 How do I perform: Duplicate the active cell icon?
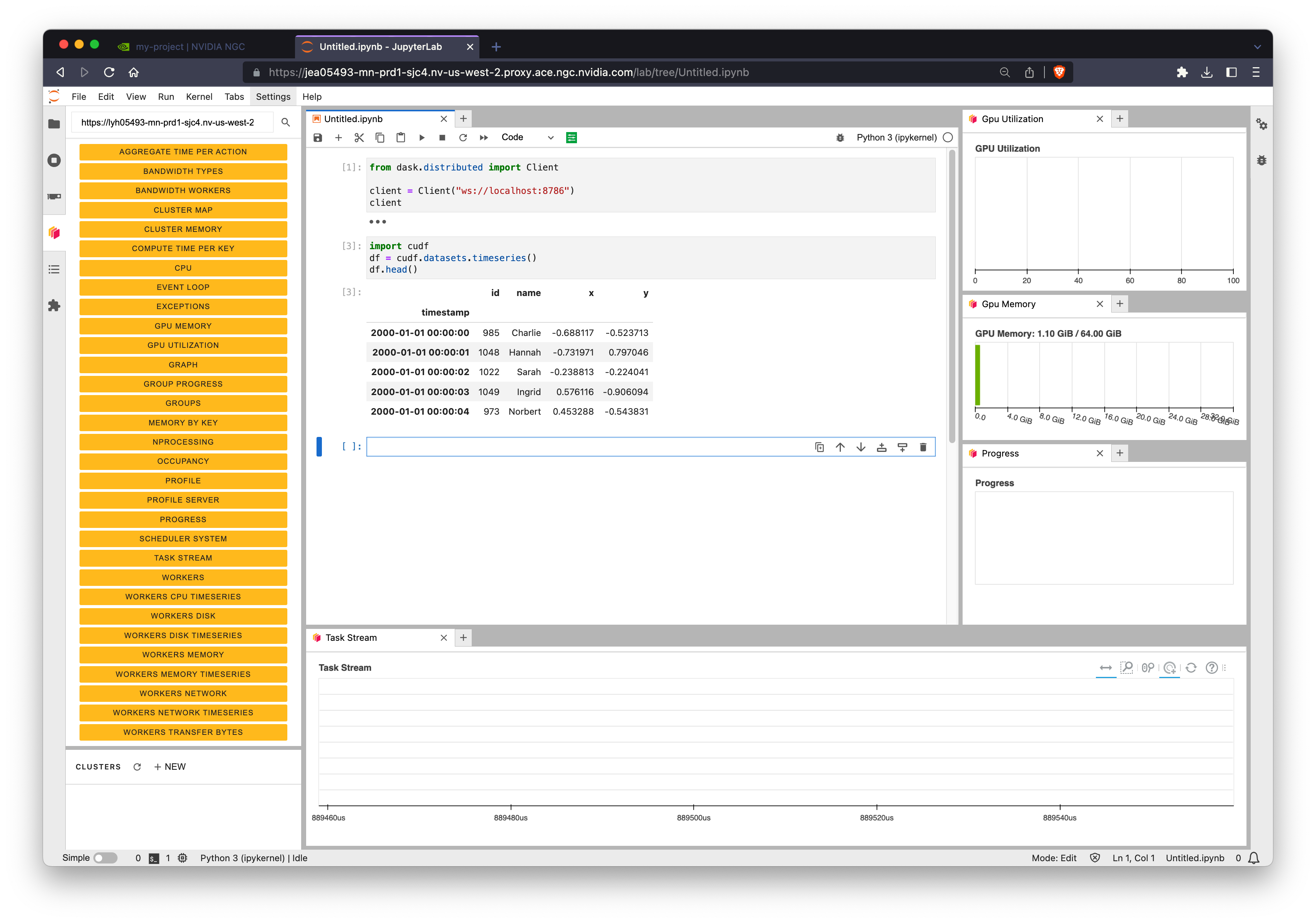[820, 447]
